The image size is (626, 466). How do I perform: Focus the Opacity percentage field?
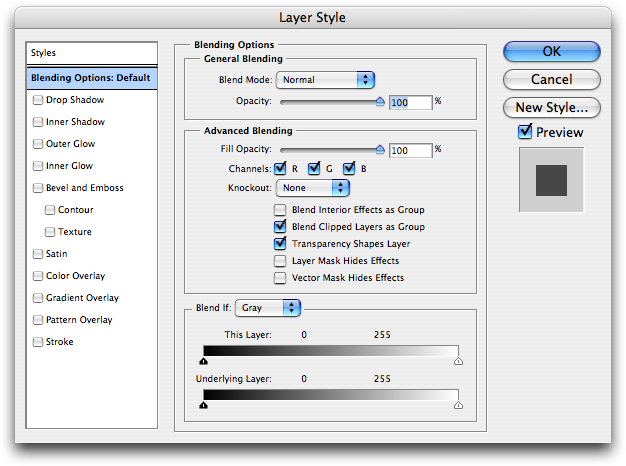[410, 103]
